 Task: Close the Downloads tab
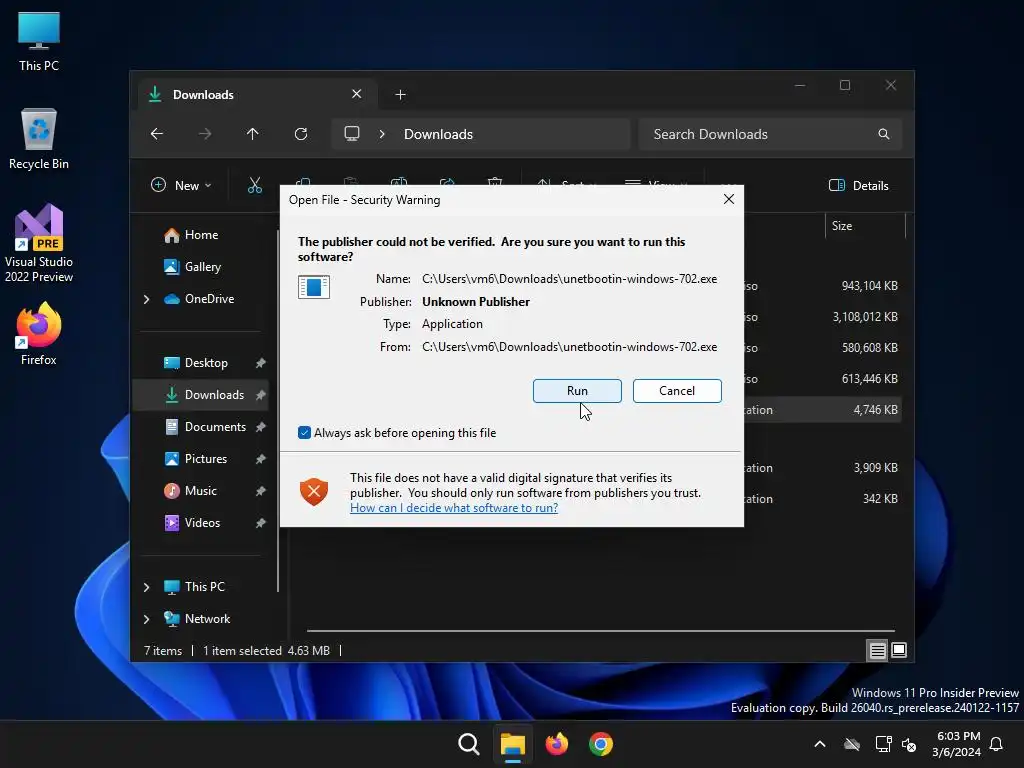tap(357, 94)
